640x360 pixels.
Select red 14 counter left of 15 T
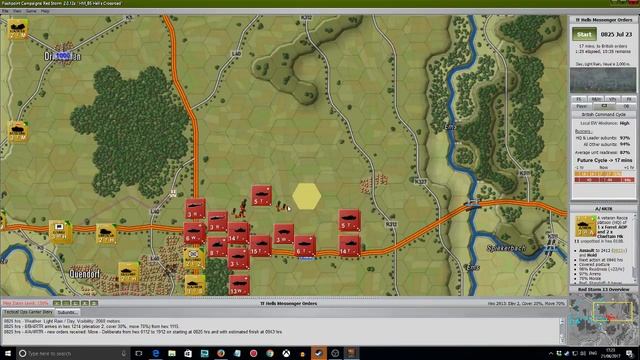tap(238, 233)
